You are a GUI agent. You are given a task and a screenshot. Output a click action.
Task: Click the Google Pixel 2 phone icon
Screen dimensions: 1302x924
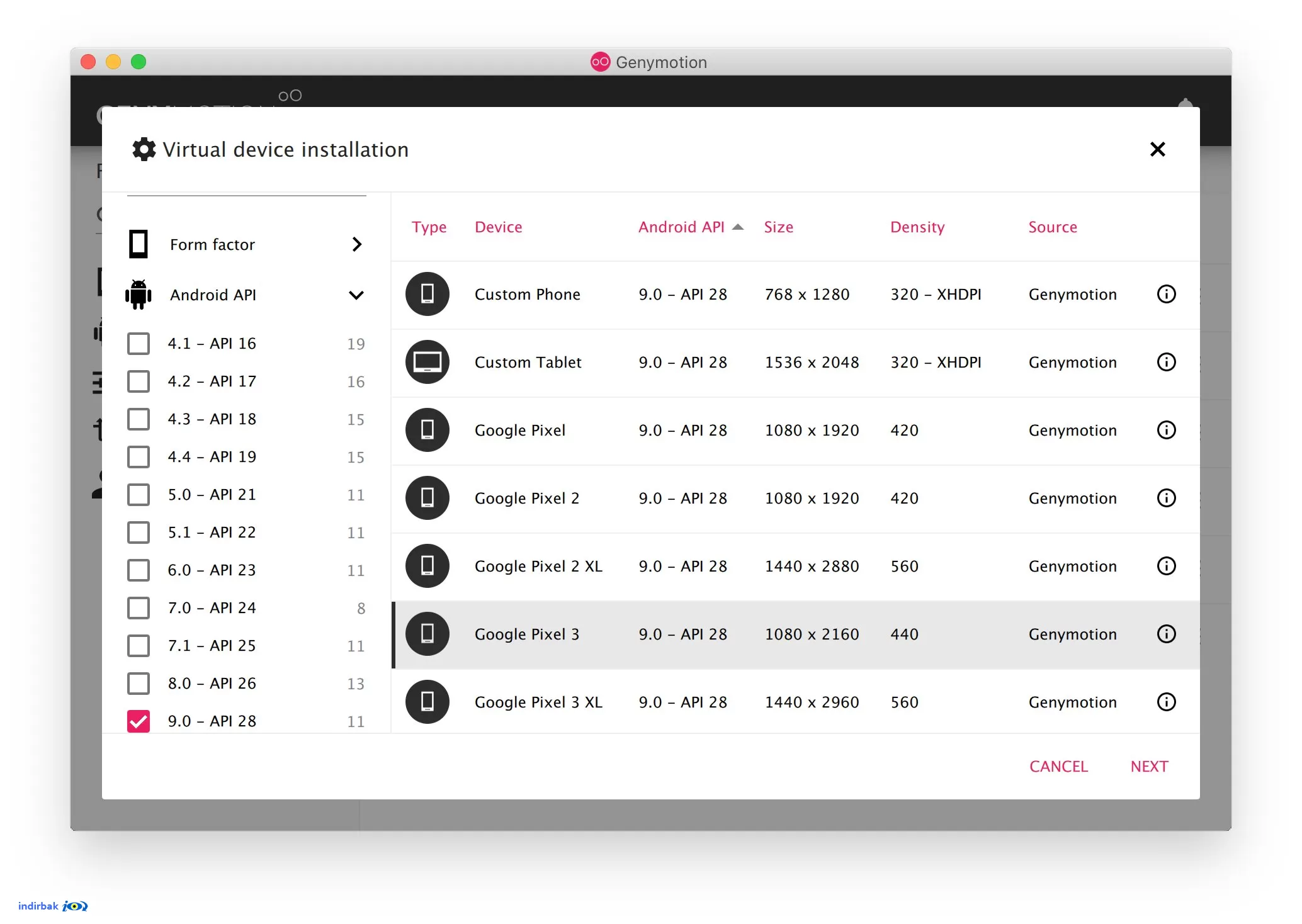[427, 498]
